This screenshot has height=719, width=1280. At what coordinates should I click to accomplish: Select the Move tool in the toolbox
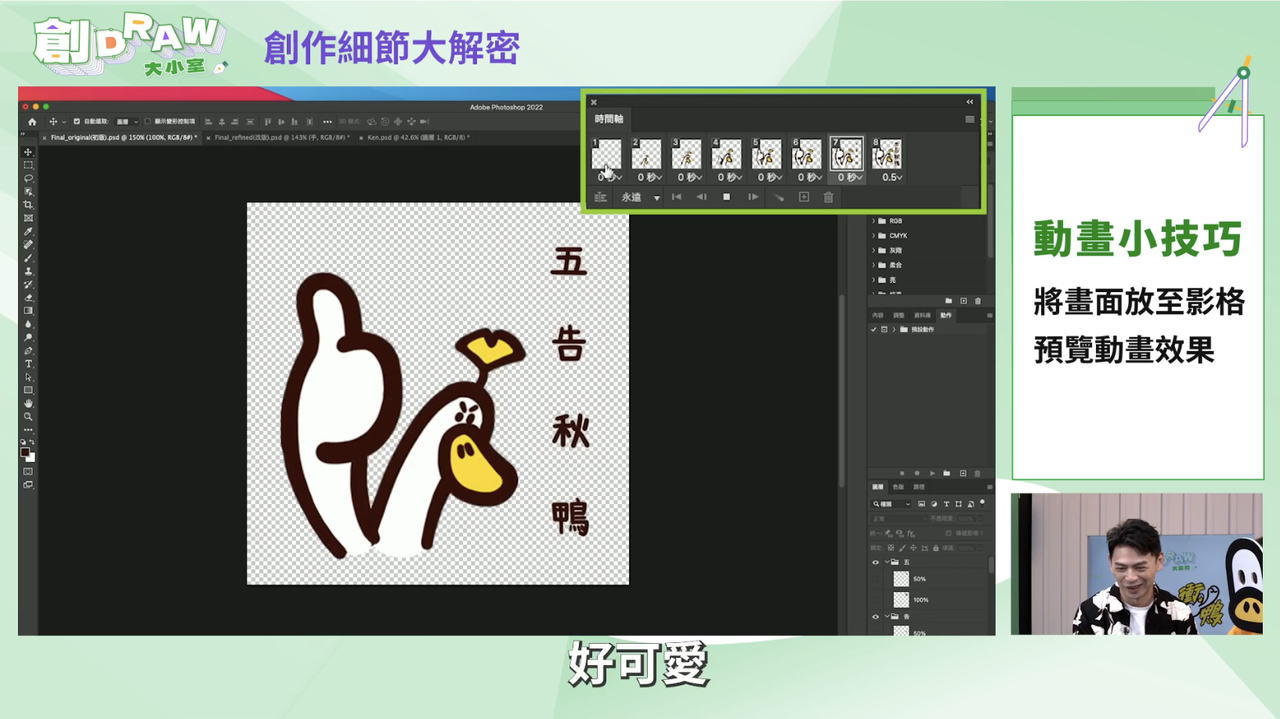coord(28,152)
